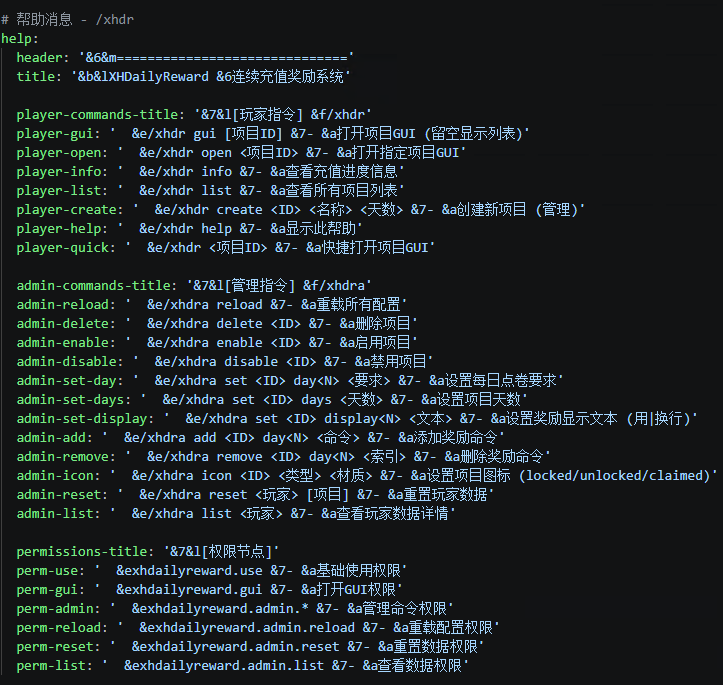The width and height of the screenshot is (723, 685).
Task: Click the 'perm-list' key
Action: (51, 666)
